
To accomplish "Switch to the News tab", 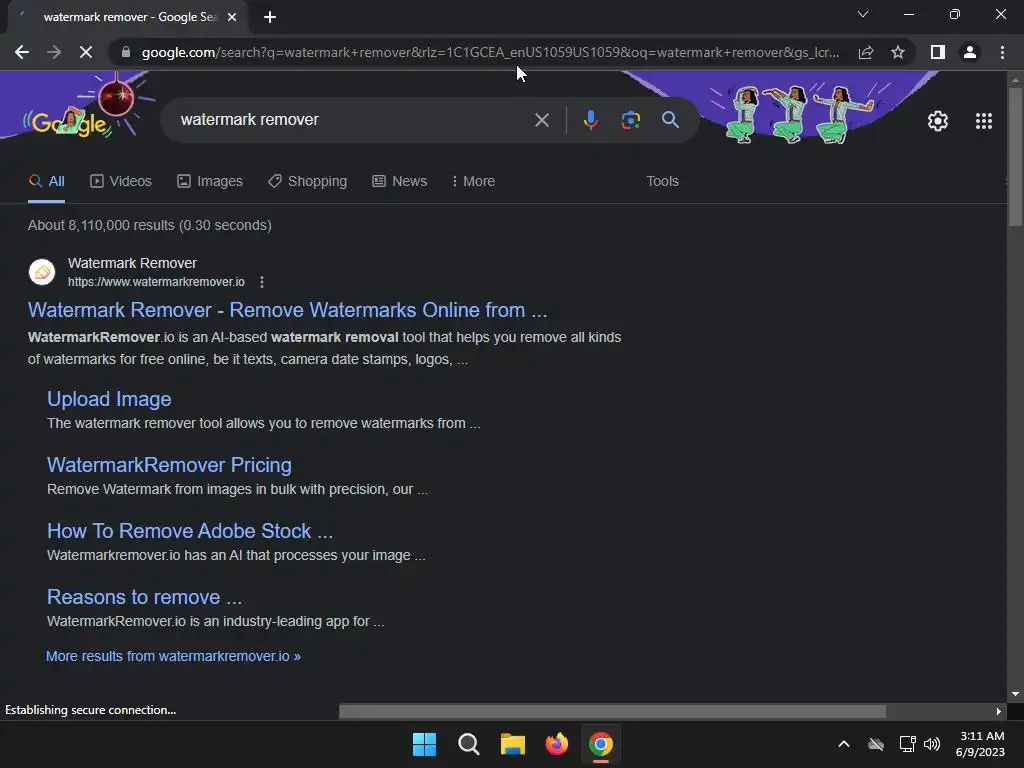I will pos(400,182).
